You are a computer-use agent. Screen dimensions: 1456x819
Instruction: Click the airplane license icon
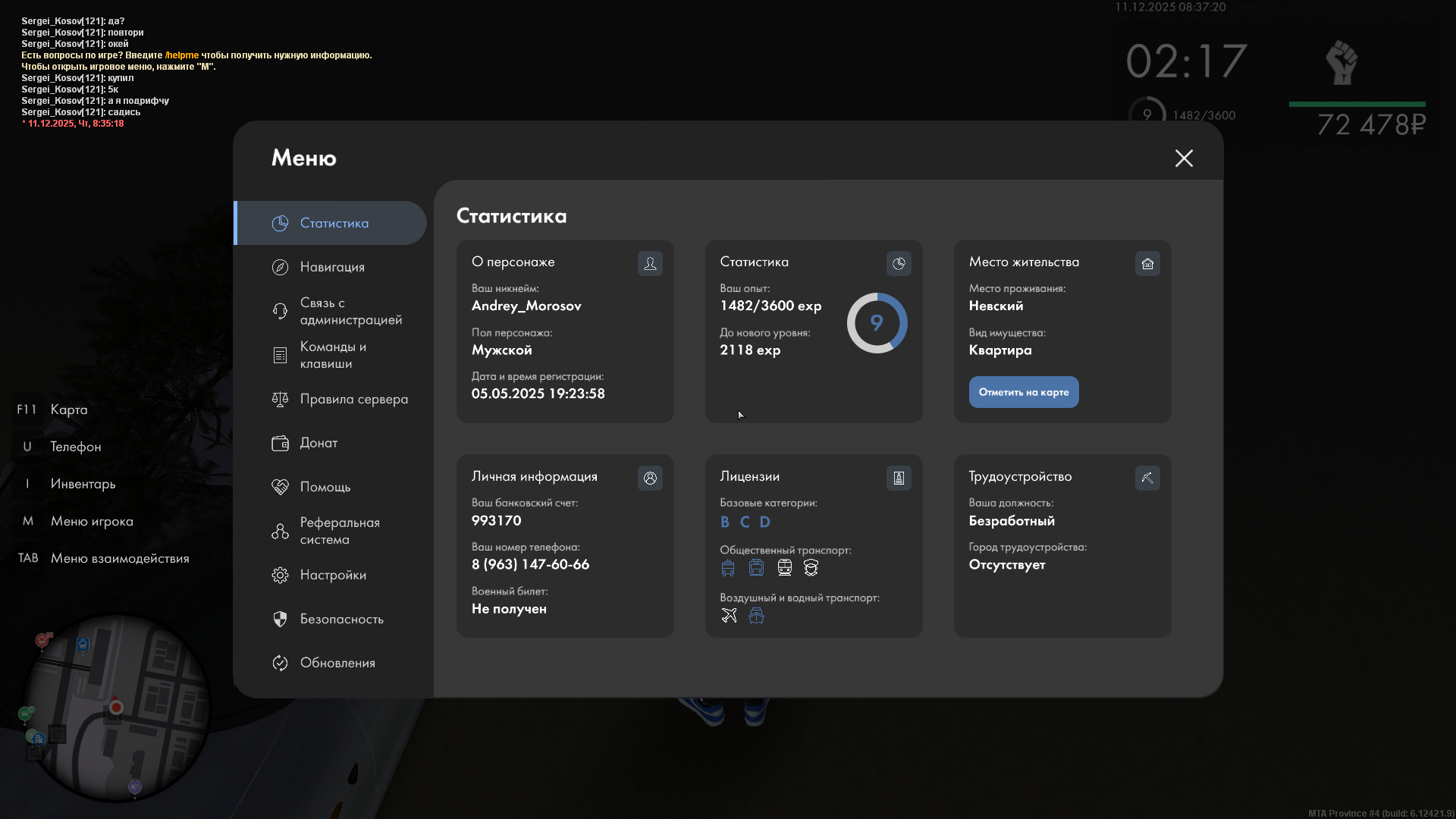(729, 615)
